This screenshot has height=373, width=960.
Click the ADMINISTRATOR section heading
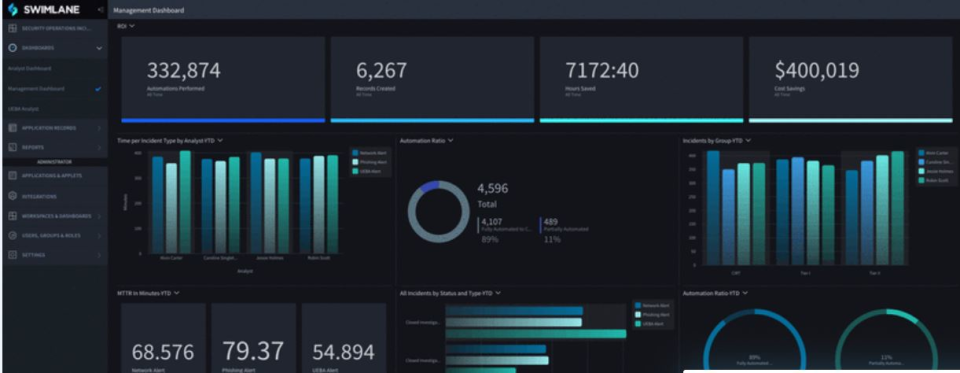pos(54,162)
